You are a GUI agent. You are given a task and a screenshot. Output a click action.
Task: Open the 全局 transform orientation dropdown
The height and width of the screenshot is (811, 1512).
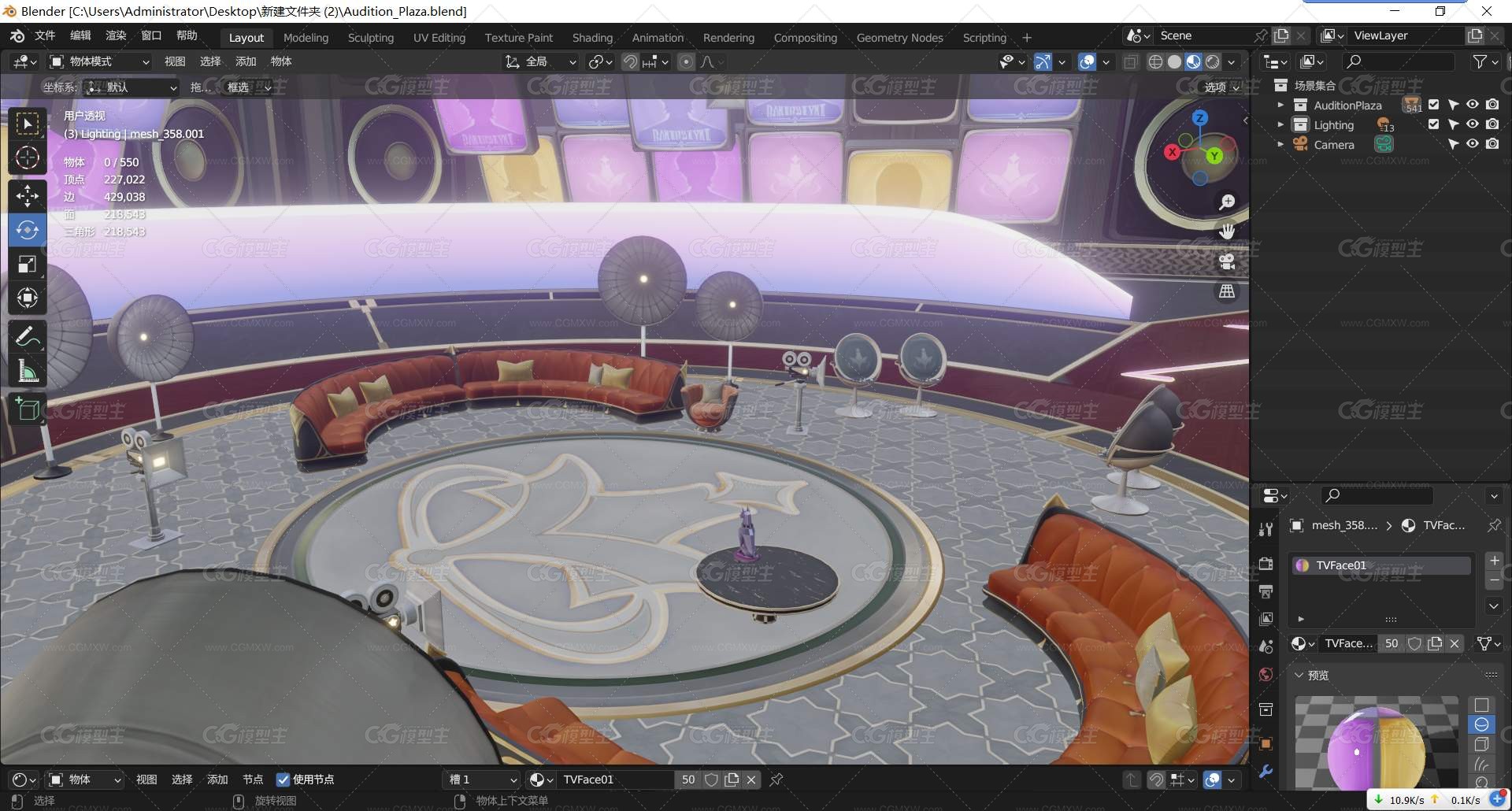coord(541,61)
